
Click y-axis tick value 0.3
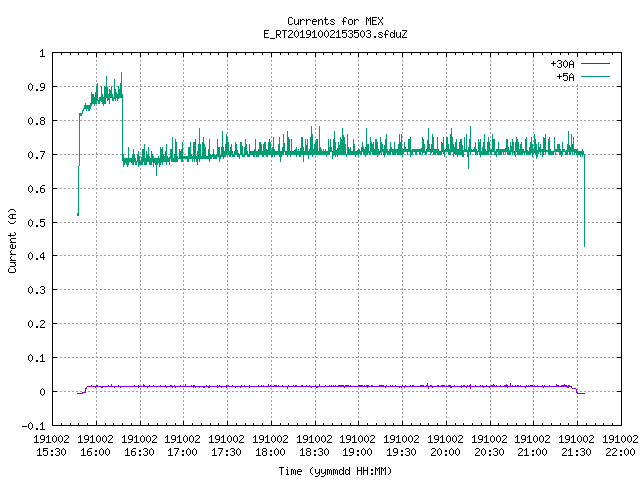pos(36,290)
